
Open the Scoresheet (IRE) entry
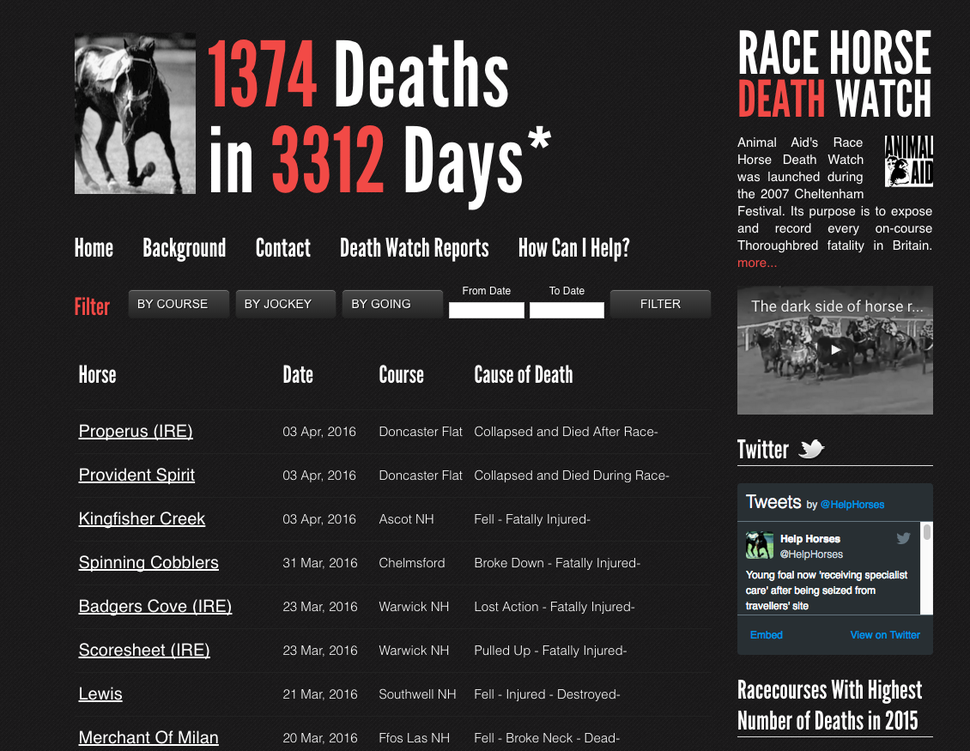click(x=144, y=650)
